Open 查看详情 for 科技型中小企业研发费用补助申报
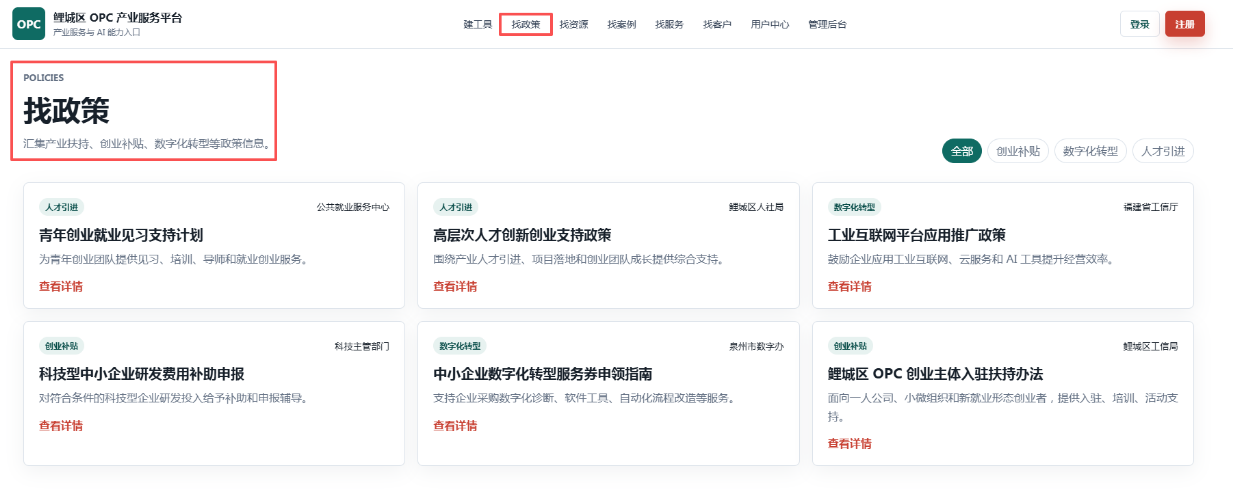The width and height of the screenshot is (1233, 499). coord(61,426)
